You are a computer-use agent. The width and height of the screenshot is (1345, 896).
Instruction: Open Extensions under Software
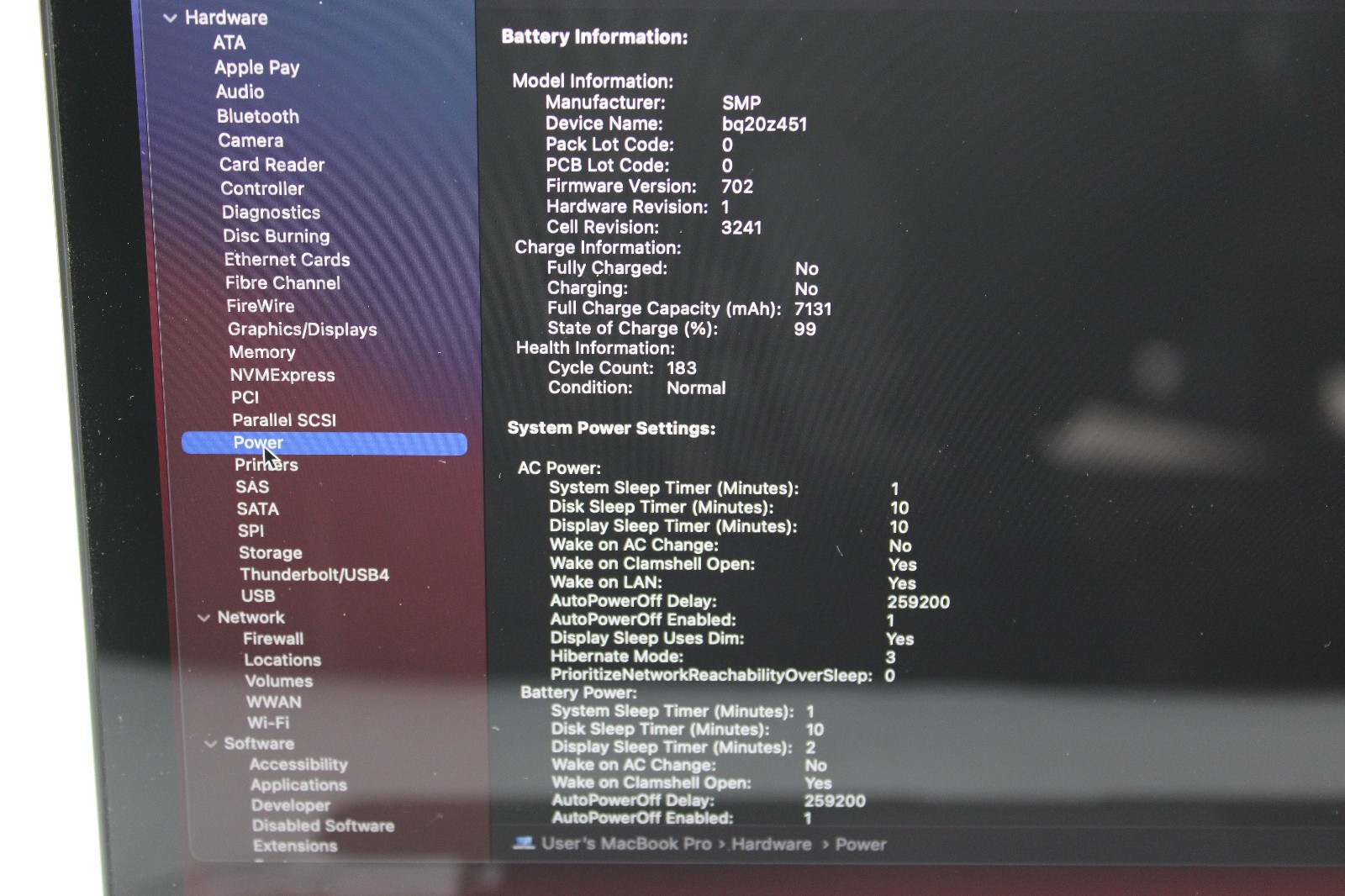point(295,846)
